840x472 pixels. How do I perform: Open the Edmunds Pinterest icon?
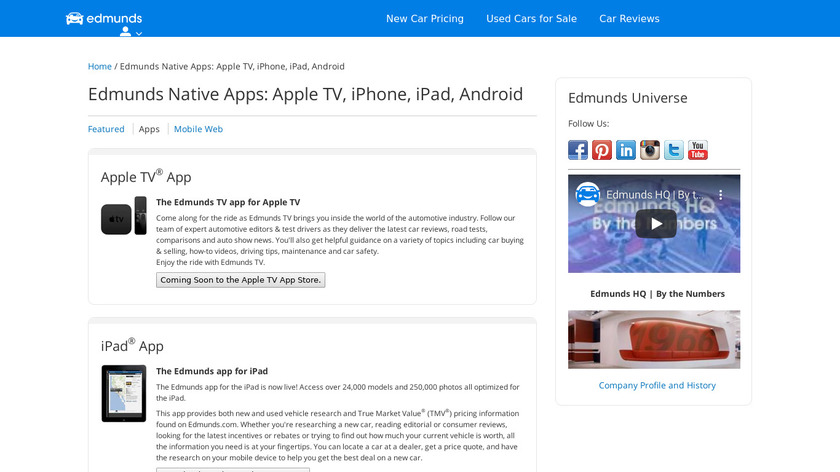coord(602,150)
